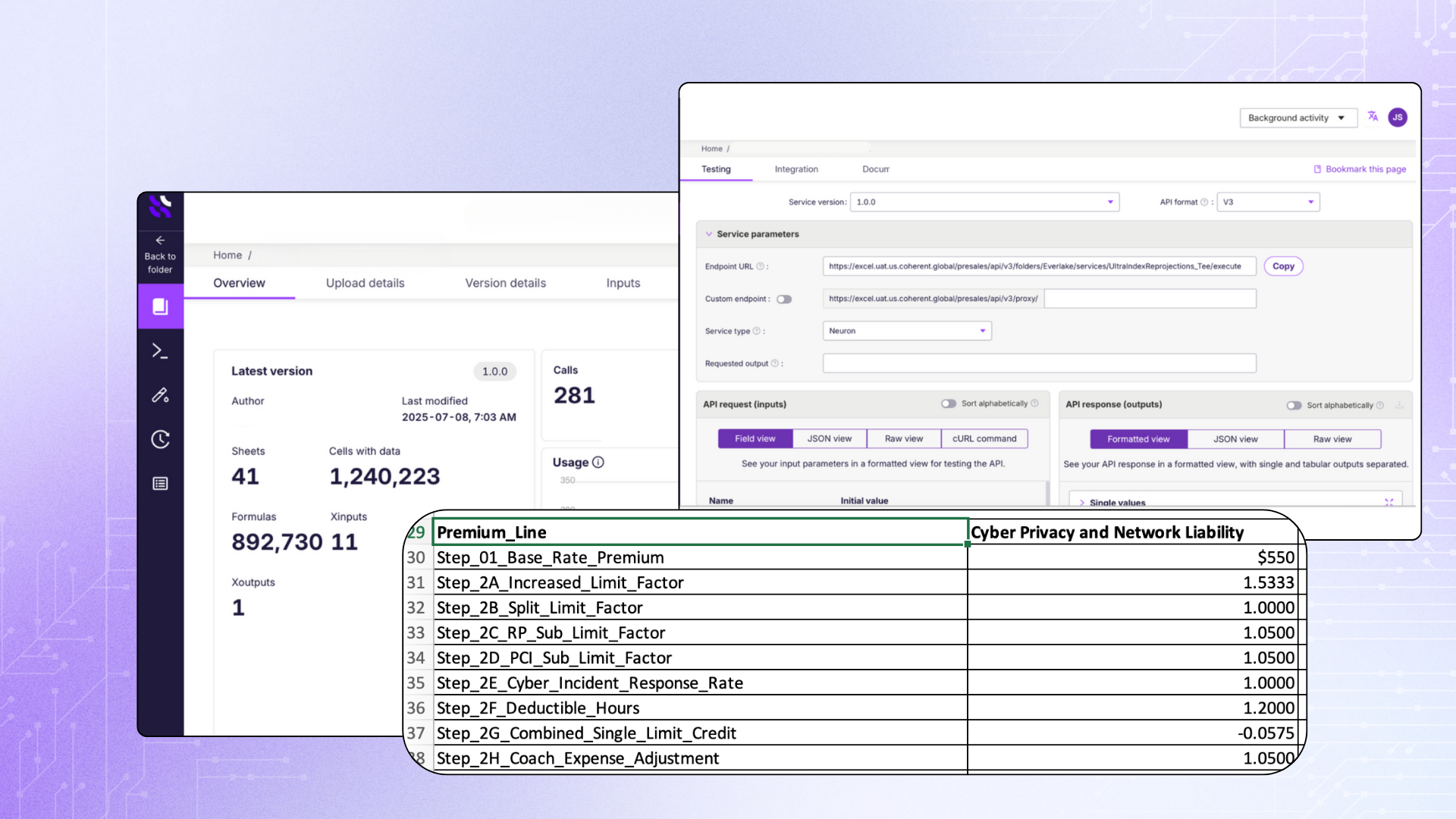This screenshot has width=1456, height=819.
Task: Select the Overview book icon in sidebar
Action: [160, 306]
